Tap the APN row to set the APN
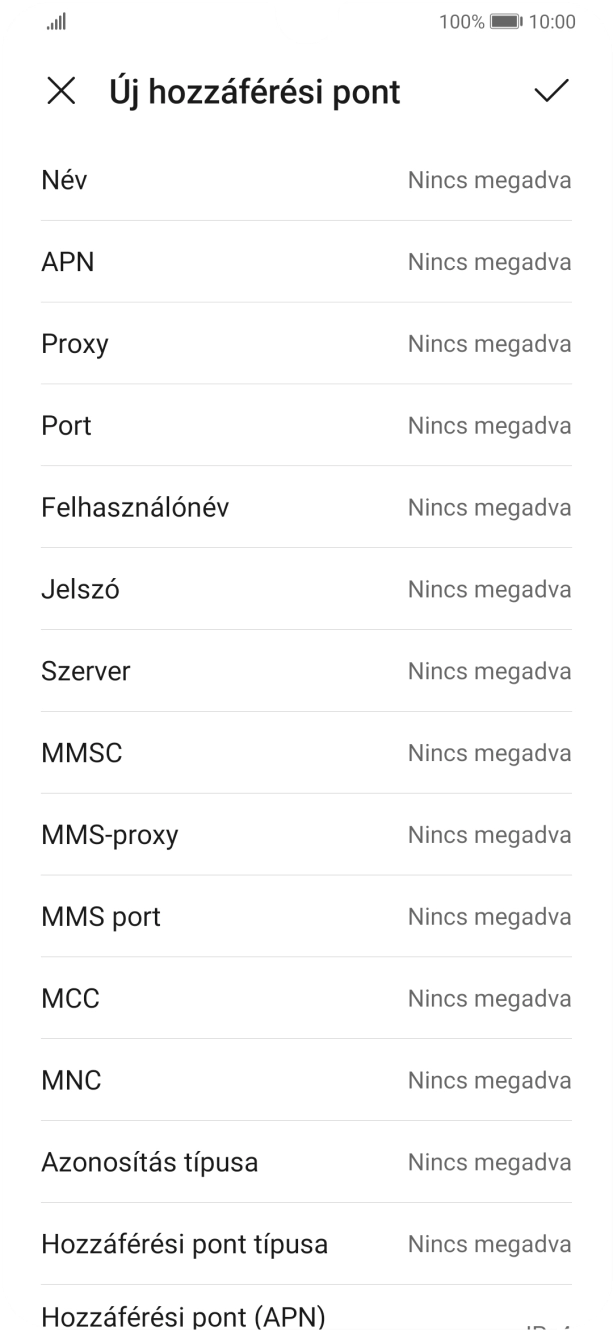 (306, 262)
